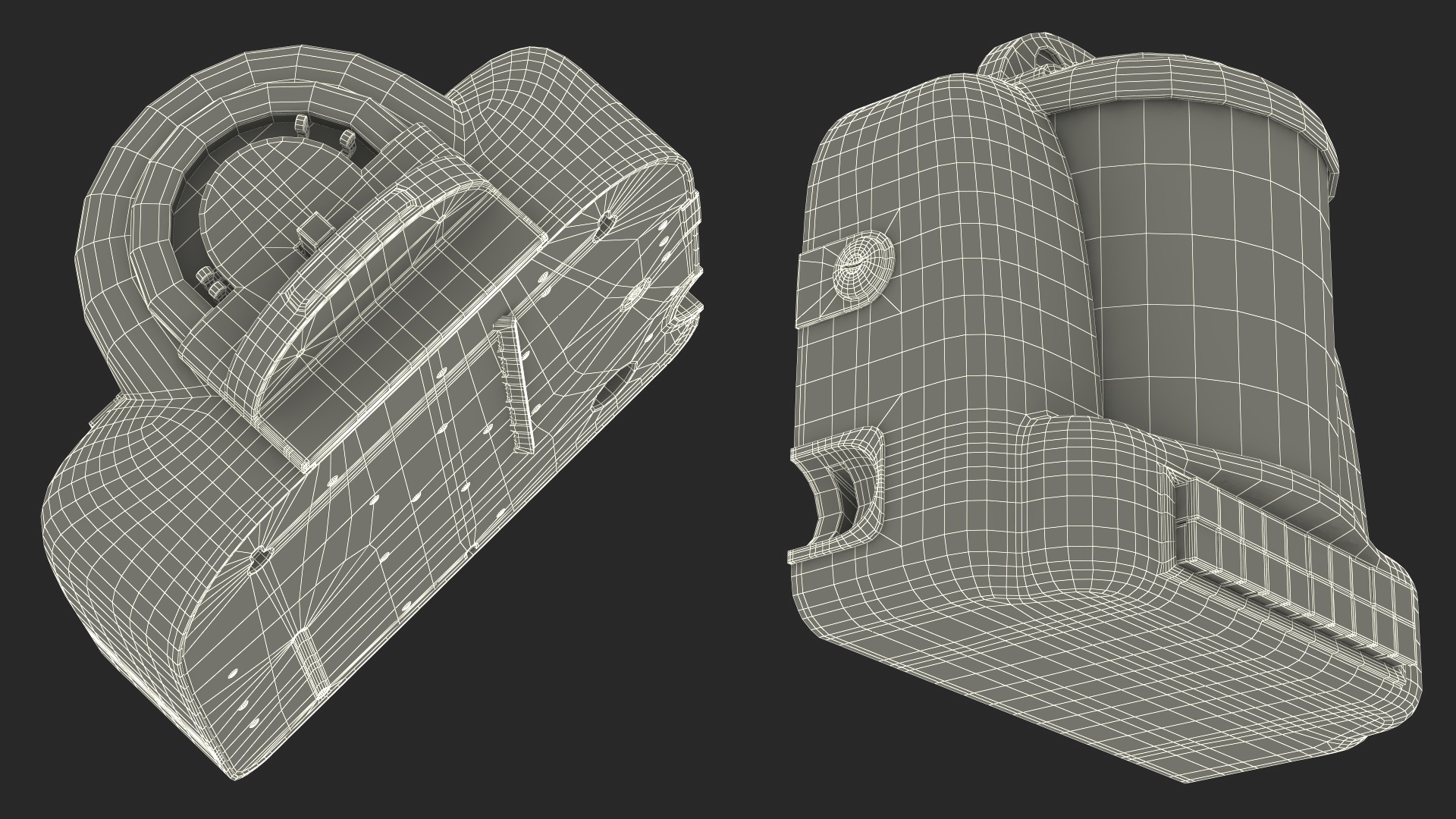This screenshot has height=819, width=1456.
Task: Select the left wireframe model bottom view
Action: click(x=372, y=413)
